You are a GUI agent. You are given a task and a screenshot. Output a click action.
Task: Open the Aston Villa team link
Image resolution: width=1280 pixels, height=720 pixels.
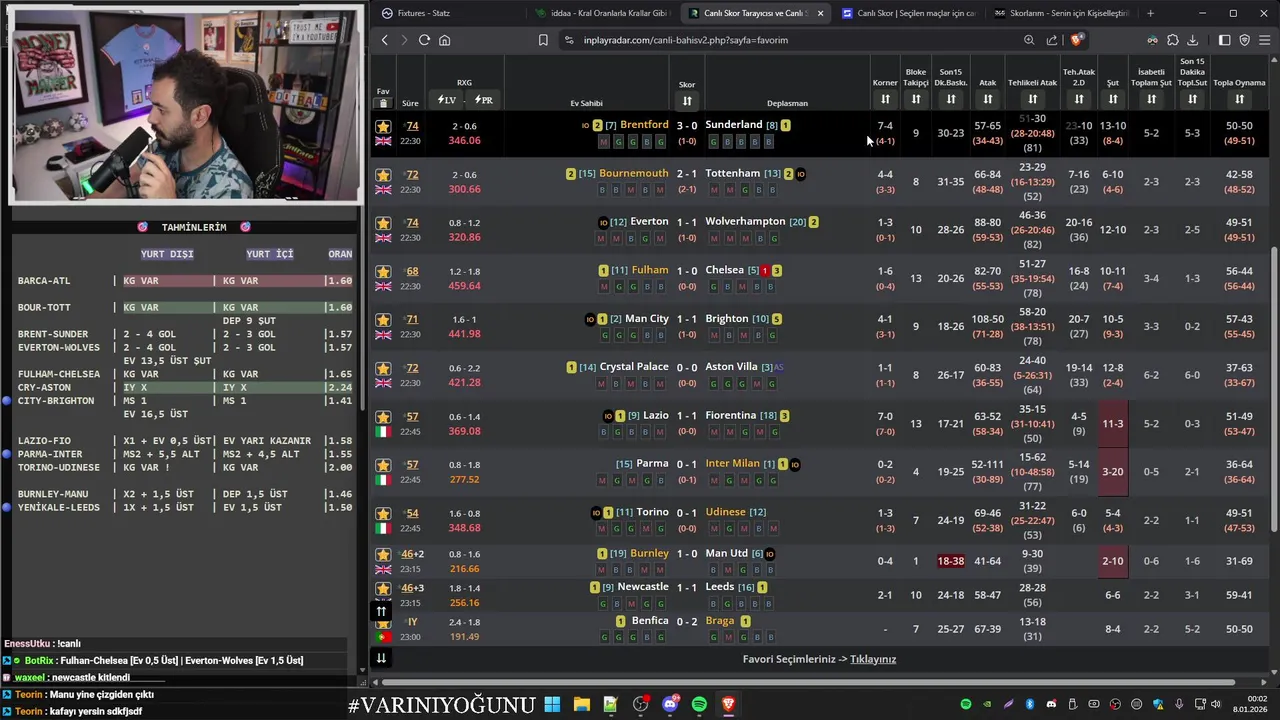[x=731, y=367]
